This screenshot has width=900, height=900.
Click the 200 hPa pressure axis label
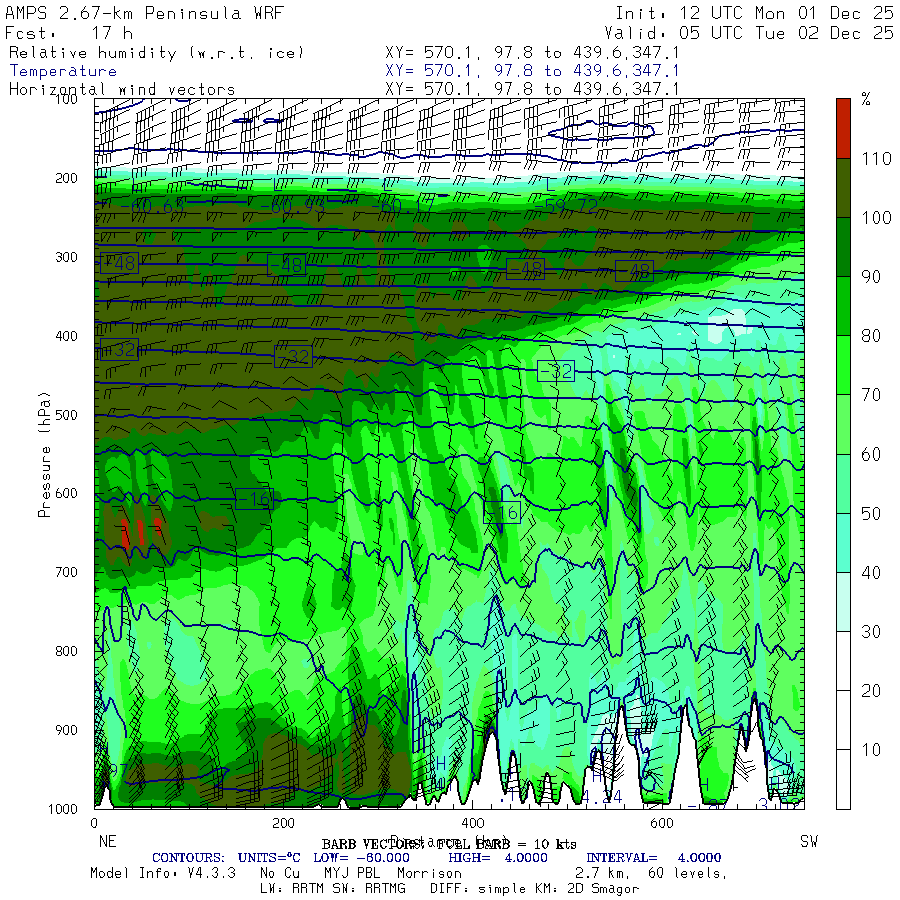(x=66, y=178)
